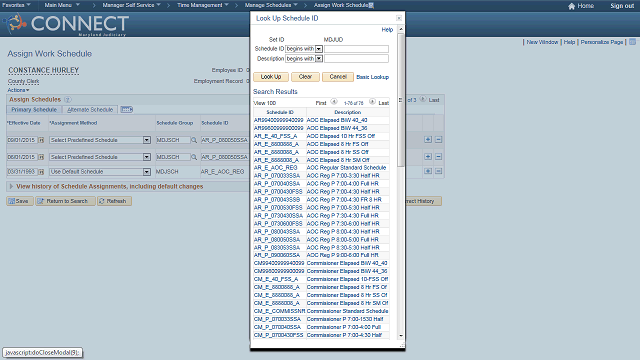Add a row via plus in 06/01/2015 row
Viewport: 640px width, 360px height.
(x=428, y=157)
